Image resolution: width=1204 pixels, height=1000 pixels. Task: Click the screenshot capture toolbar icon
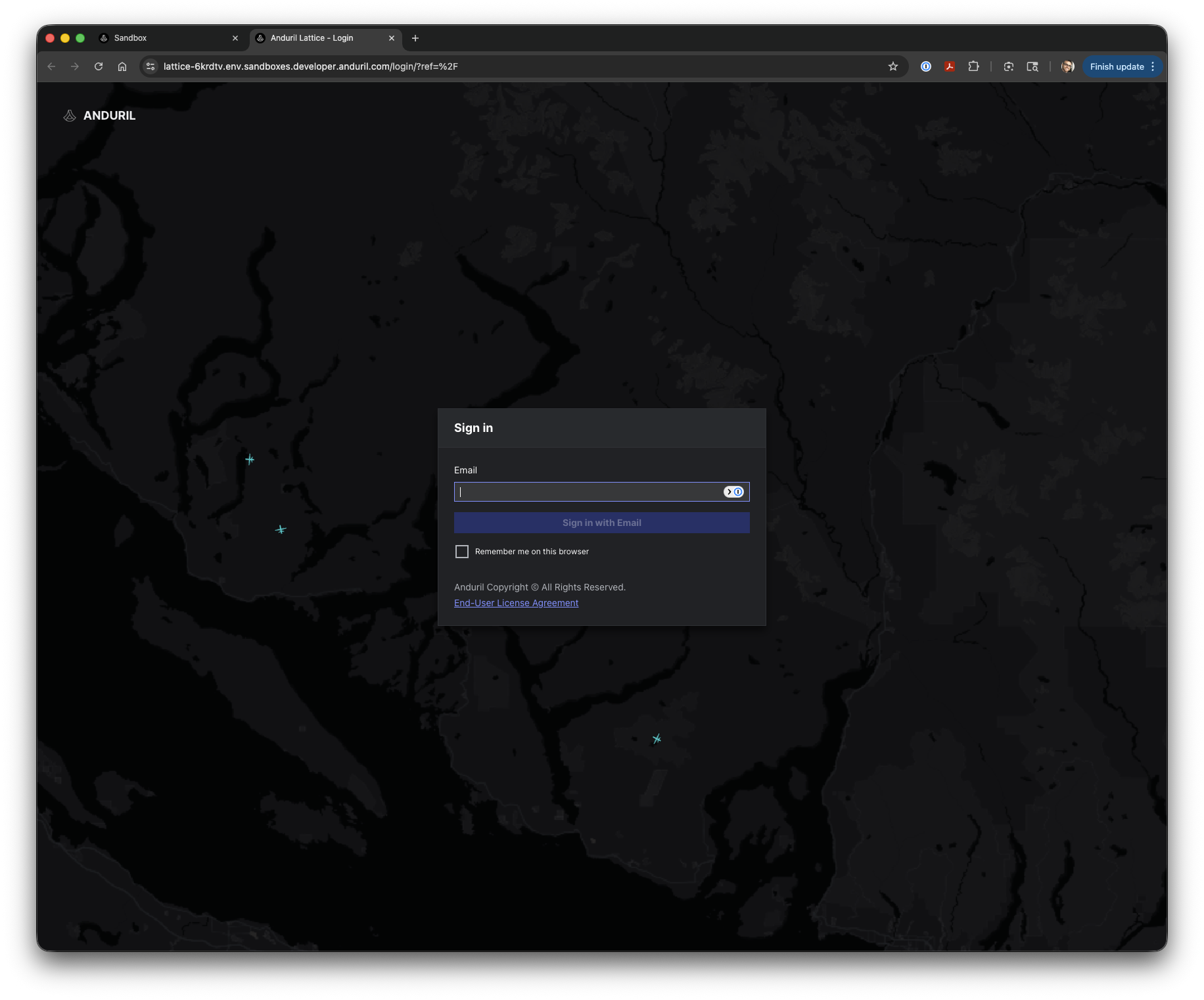pyautogui.click(x=1009, y=66)
